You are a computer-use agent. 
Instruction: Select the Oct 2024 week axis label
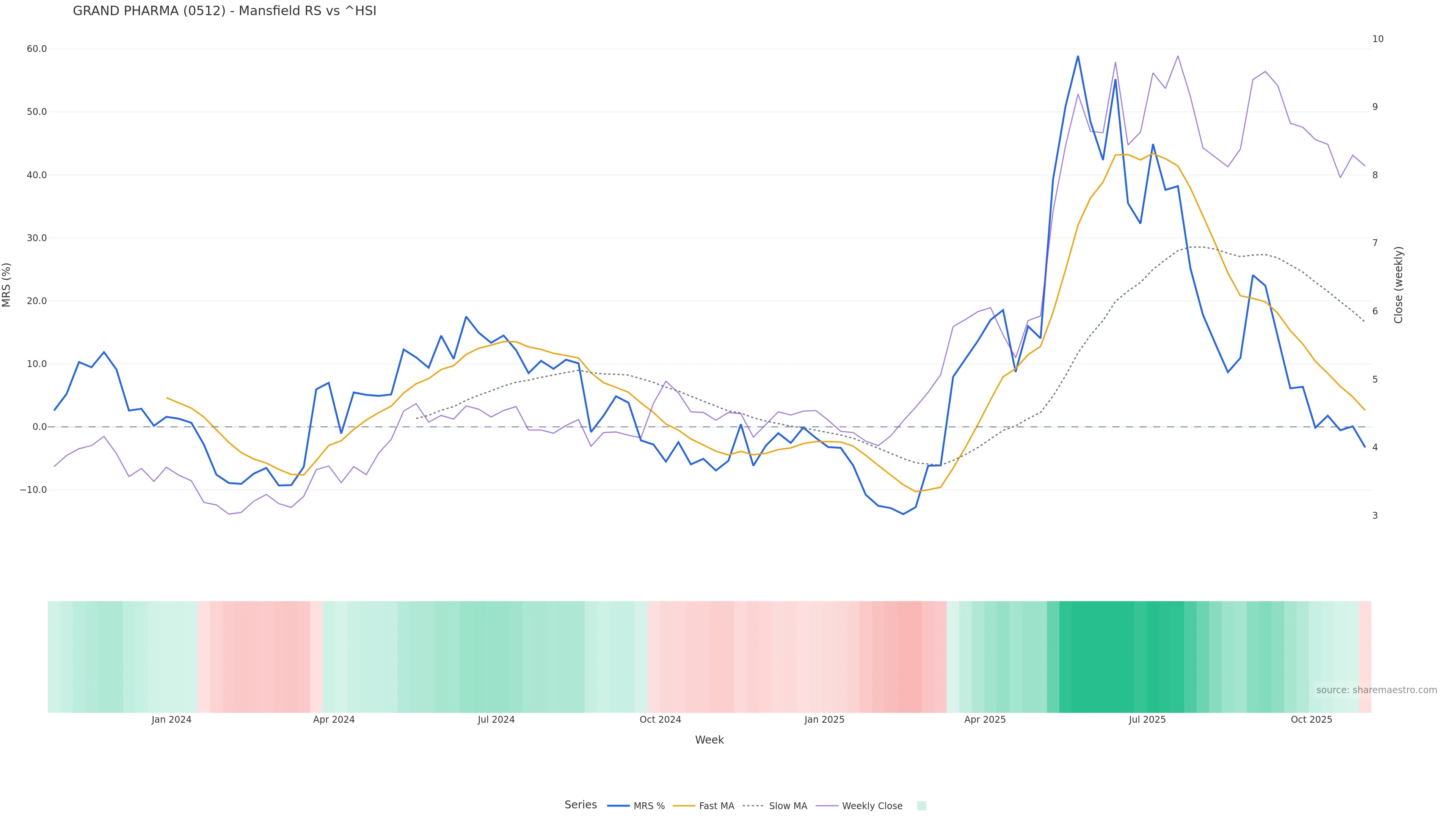click(660, 720)
